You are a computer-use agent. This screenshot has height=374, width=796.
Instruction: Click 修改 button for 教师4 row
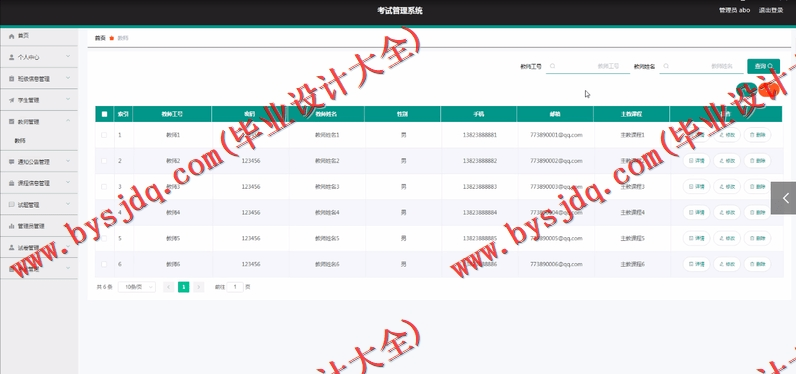[x=727, y=213]
